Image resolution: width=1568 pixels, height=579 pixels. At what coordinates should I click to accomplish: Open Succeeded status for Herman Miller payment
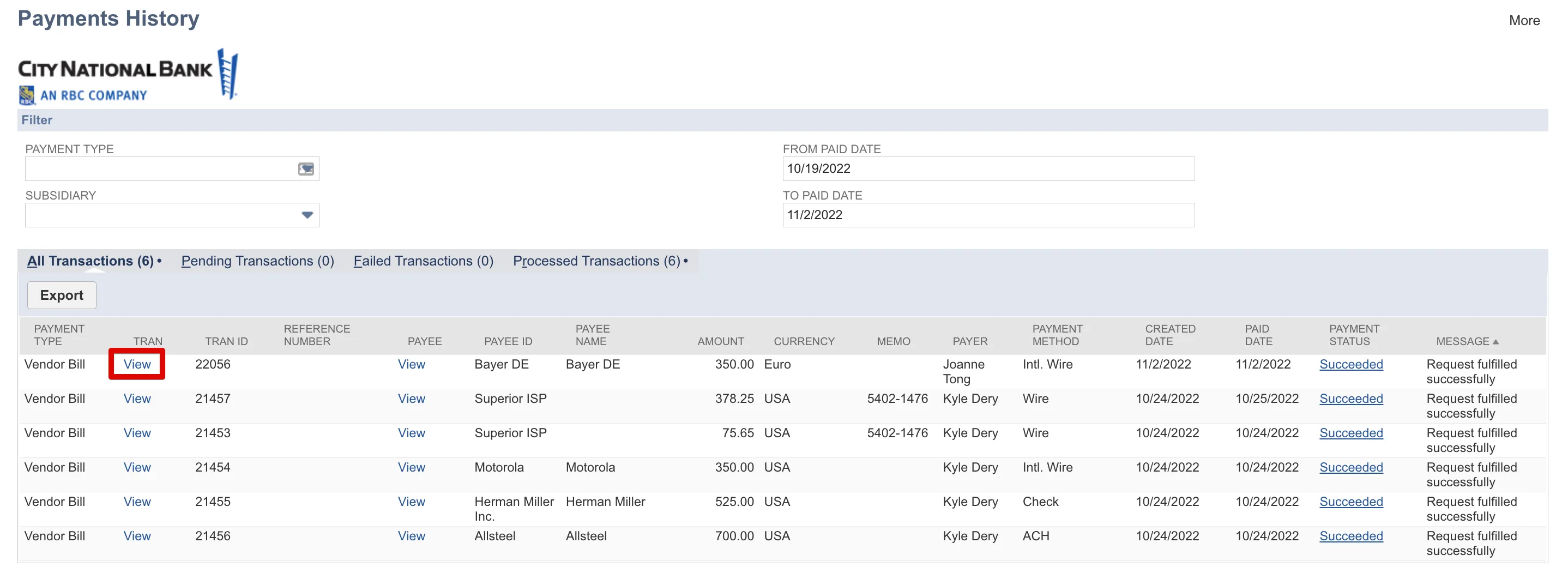(1350, 502)
